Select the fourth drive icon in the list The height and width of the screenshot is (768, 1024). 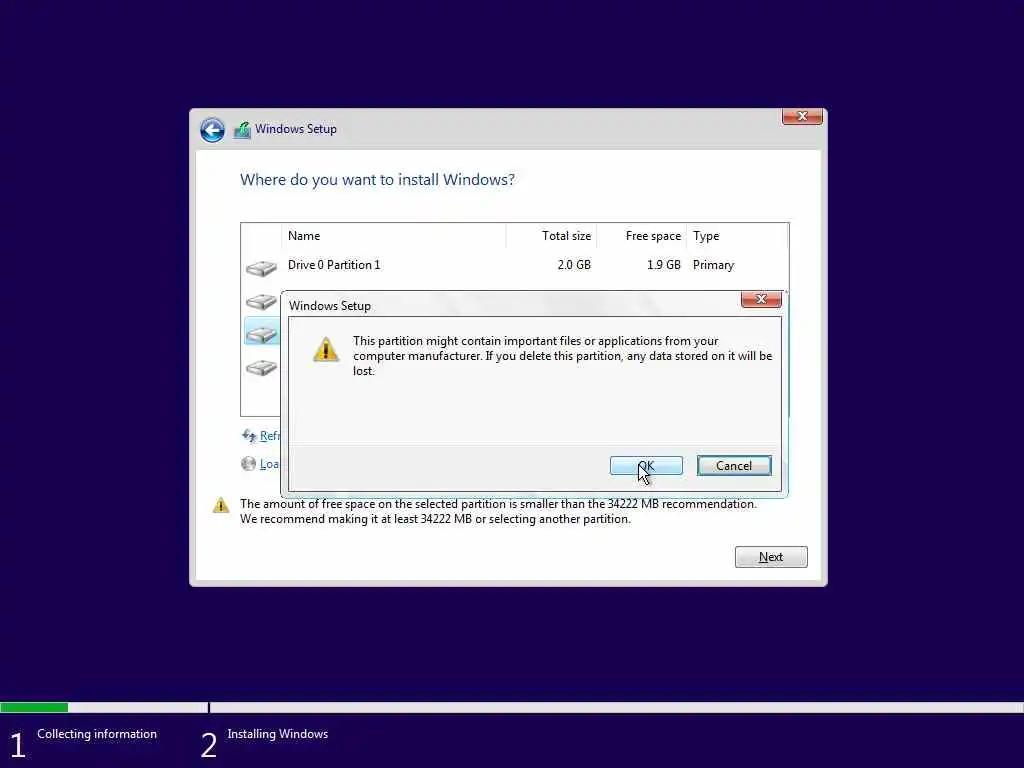click(261, 367)
